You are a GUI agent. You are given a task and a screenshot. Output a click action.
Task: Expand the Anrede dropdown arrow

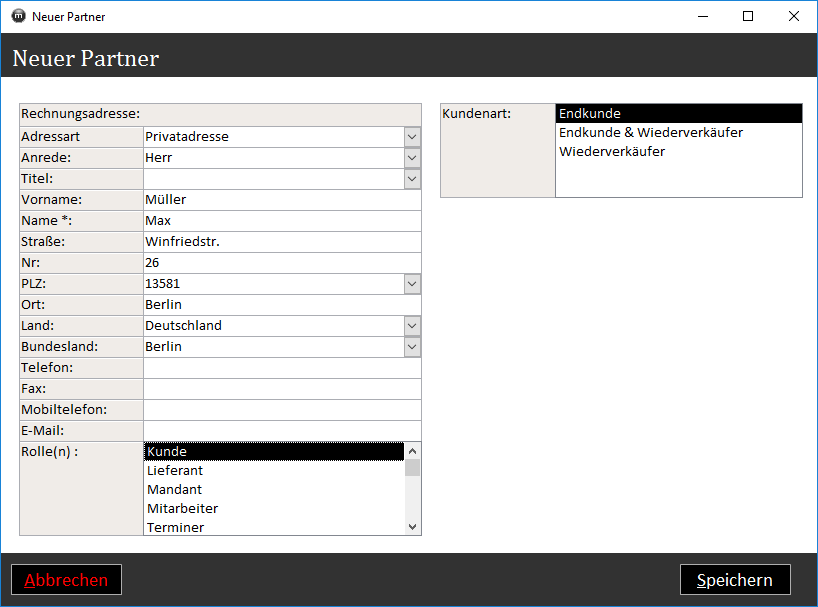coord(412,157)
